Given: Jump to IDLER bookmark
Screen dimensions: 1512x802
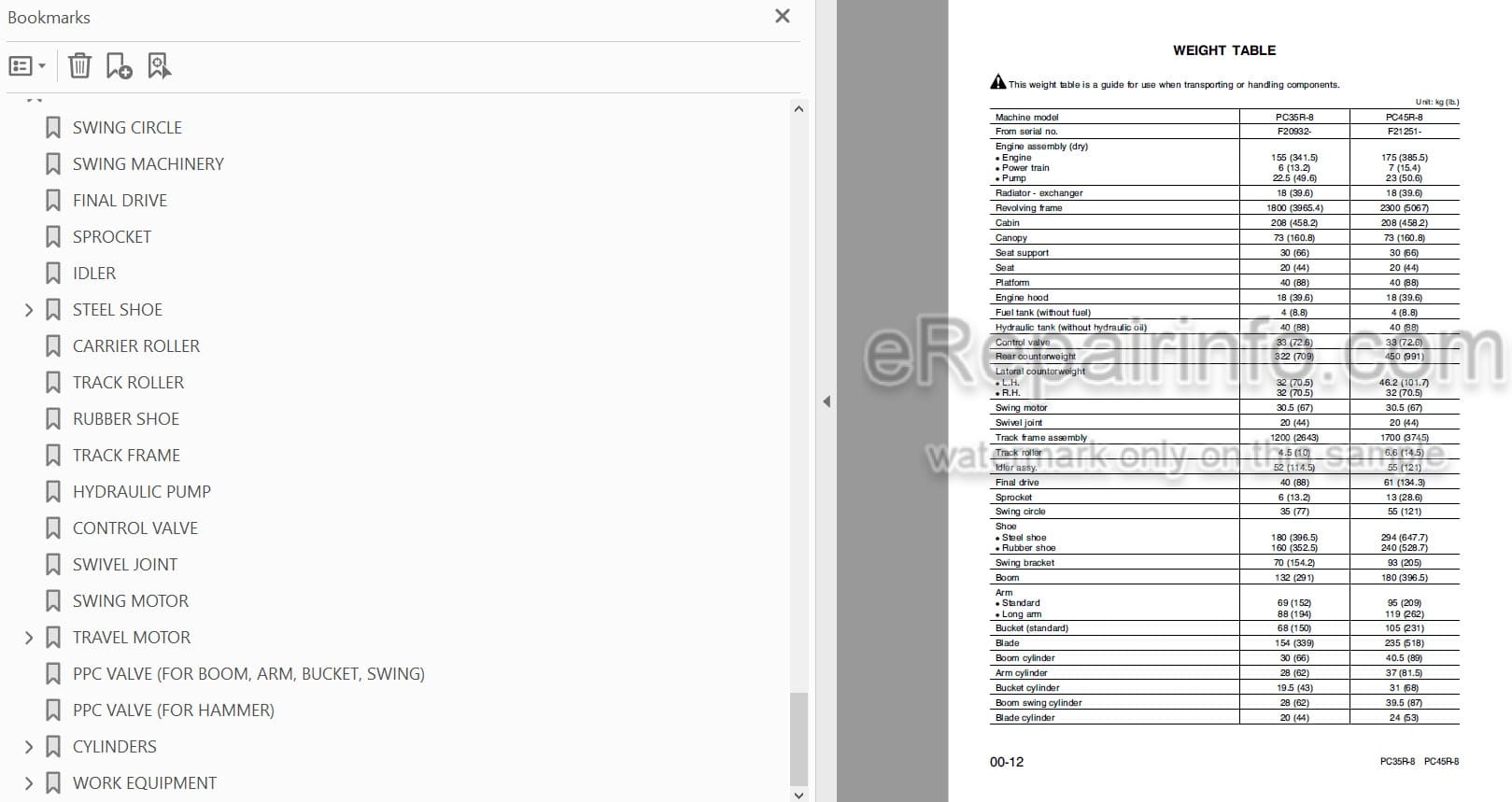Looking at the screenshot, I should pos(94,274).
